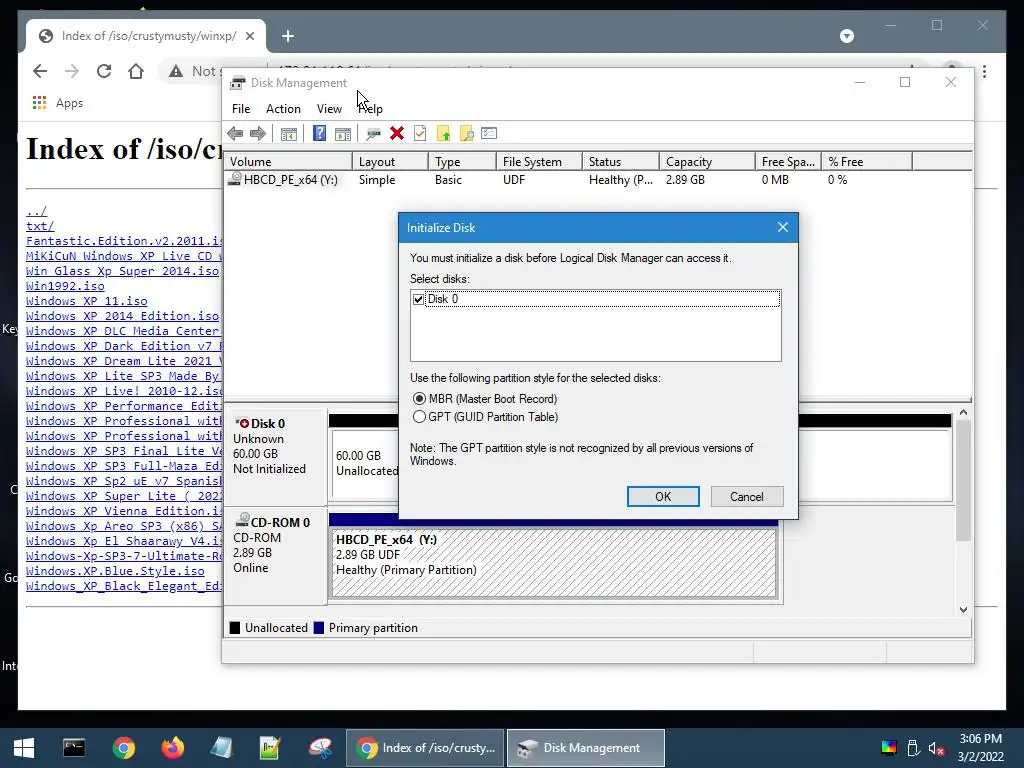Click Cancel in Initialize Disk dialog
Image resolution: width=1024 pixels, height=768 pixels.
(746, 496)
